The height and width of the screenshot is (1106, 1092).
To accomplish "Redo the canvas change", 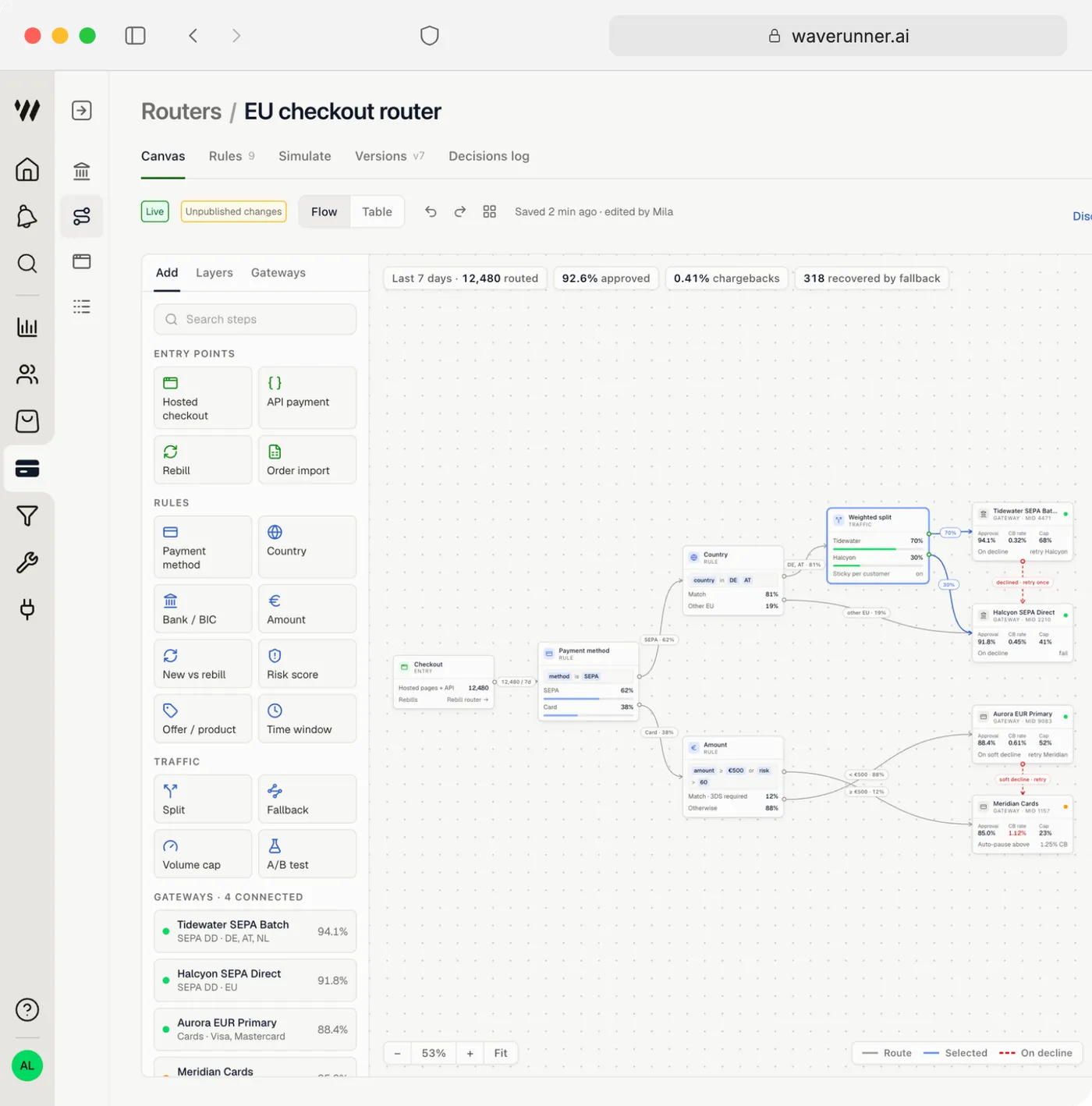I will pos(460,211).
